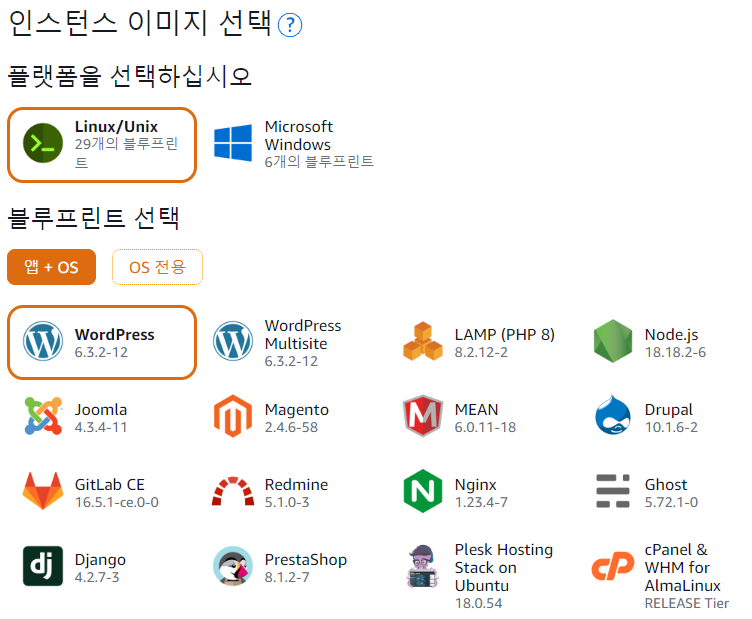Click version text 4.3.4-11

101,427
